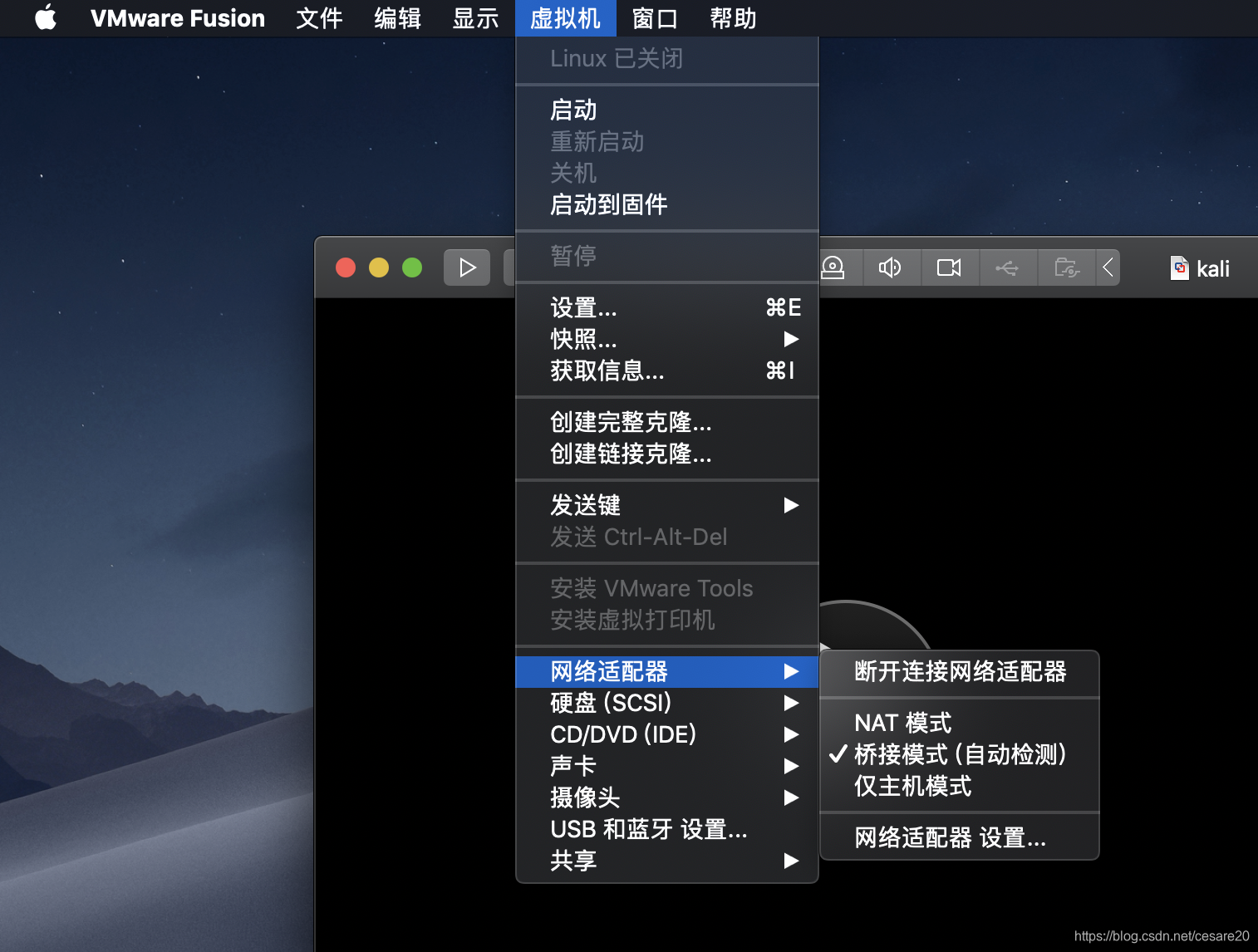Image resolution: width=1258 pixels, height=952 pixels.
Task: Collapse toolbar with left chevron arrow
Action: coord(1108,267)
